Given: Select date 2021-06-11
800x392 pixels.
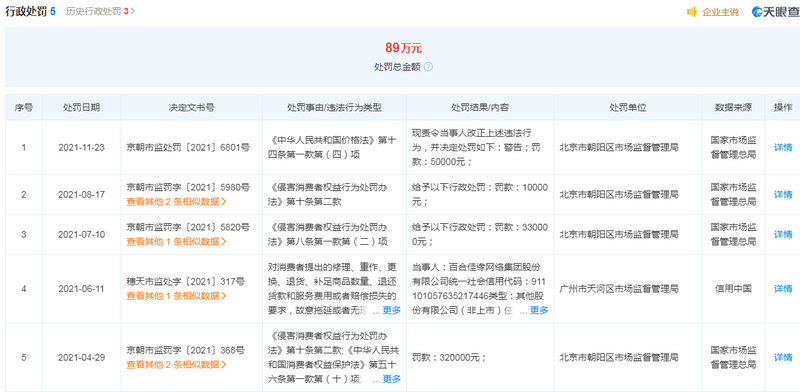Looking at the screenshot, I should [82, 288].
